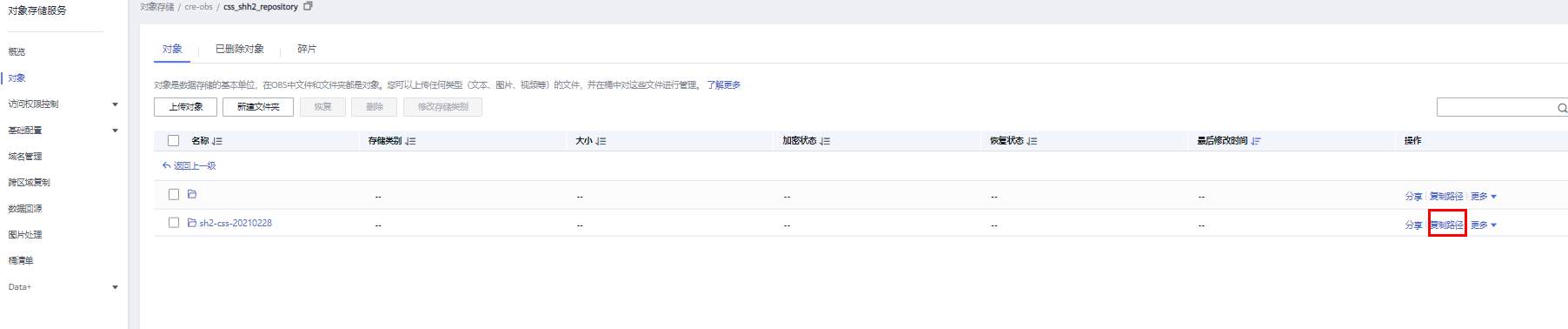
Task: Switch to the 已删除对象 tab
Action: [240, 50]
